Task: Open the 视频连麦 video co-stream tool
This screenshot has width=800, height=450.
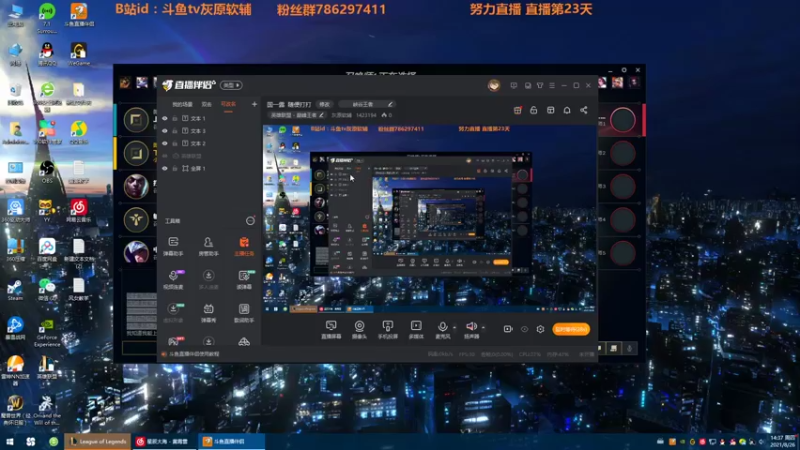Action: [173, 280]
